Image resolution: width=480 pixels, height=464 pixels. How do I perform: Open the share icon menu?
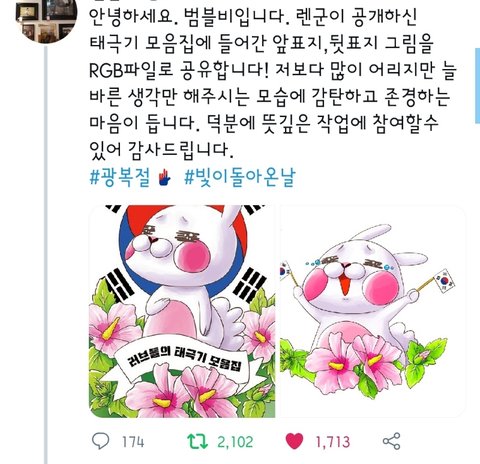tap(391, 441)
